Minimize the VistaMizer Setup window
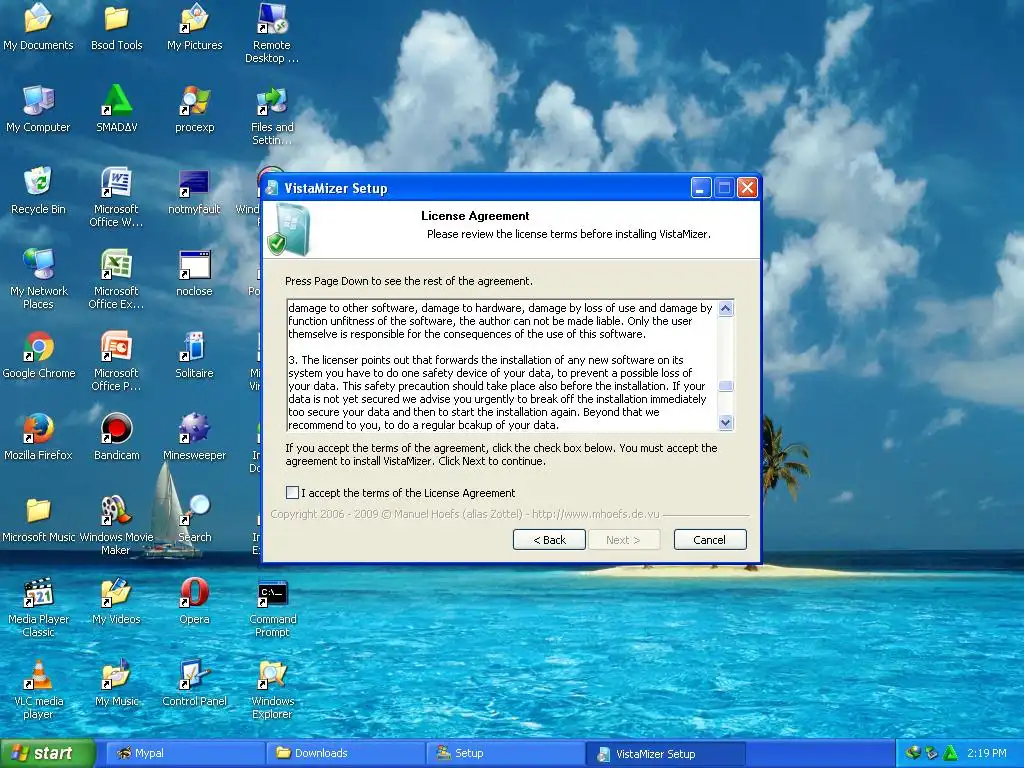Screen dimensions: 1024x768 pyautogui.click(x=701, y=188)
